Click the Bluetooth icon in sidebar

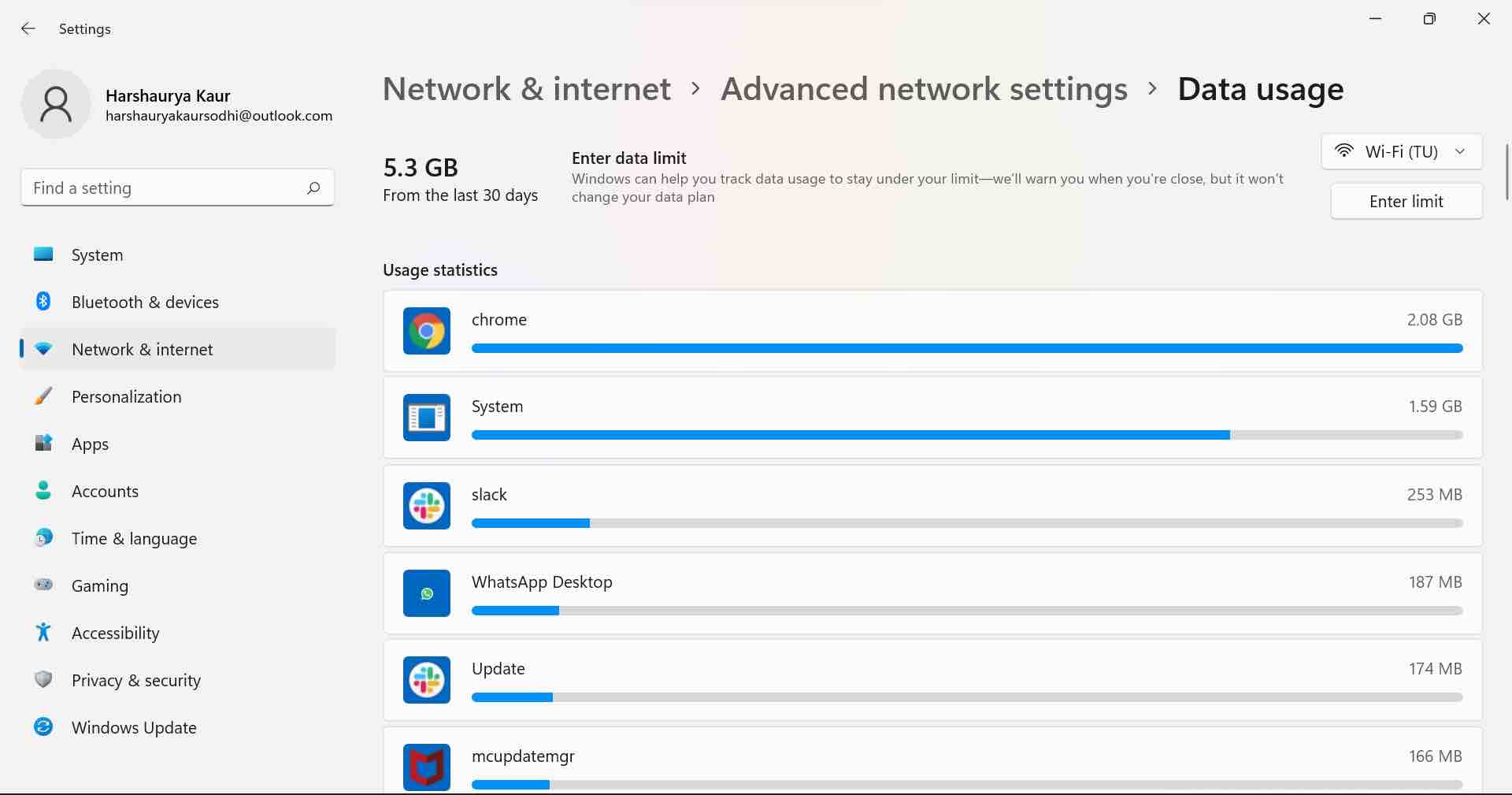pos(43,302)
